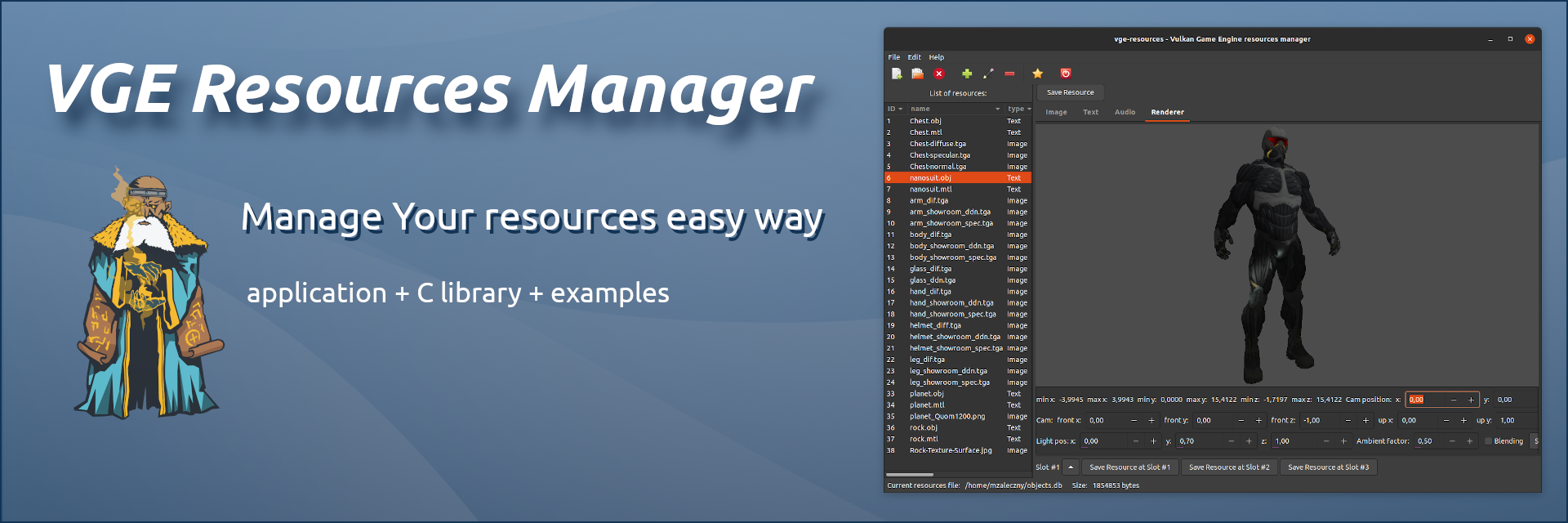Click the new resources file icon
Image resolution: width=1568 pixels, height=523 pixels.
coord(897,74)
